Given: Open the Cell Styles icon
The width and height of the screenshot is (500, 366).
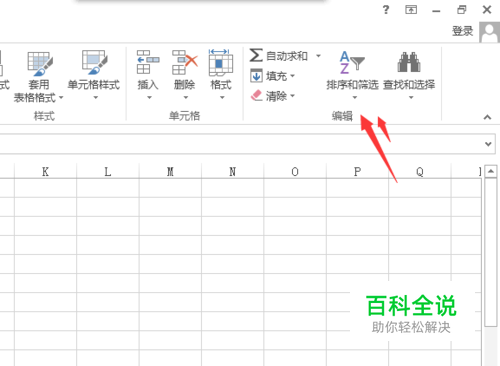Looking at the screenshot, I should 94,62.
